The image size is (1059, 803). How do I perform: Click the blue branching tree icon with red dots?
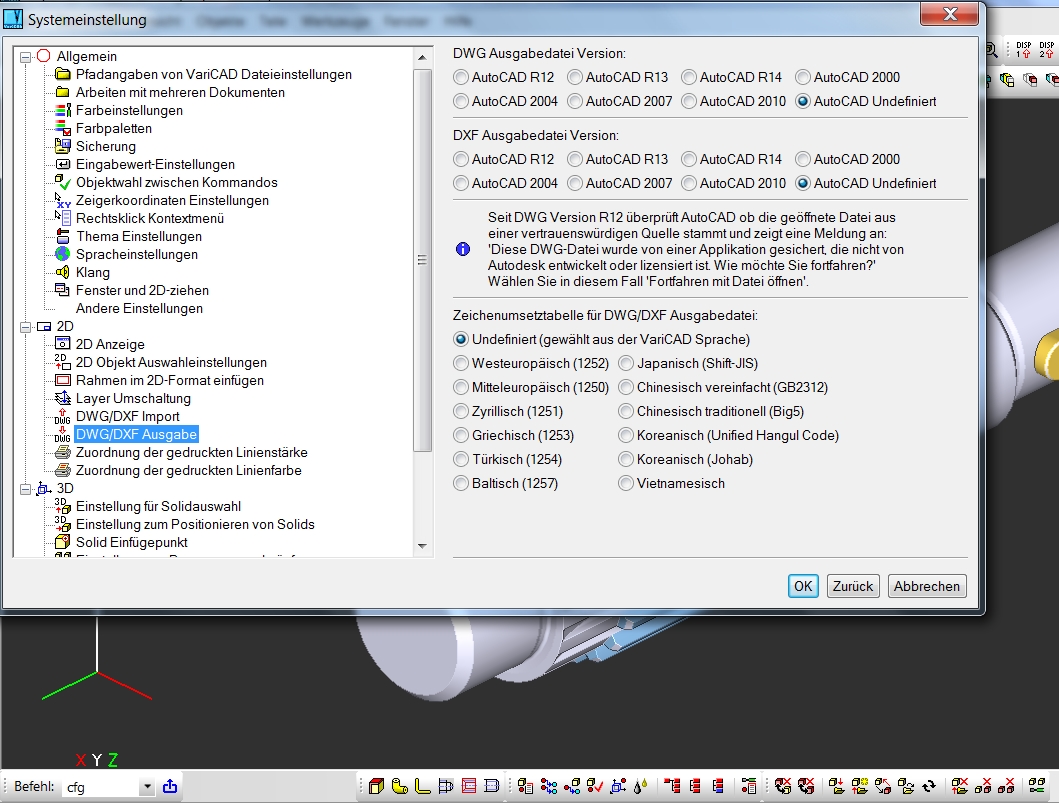[548, 786]
